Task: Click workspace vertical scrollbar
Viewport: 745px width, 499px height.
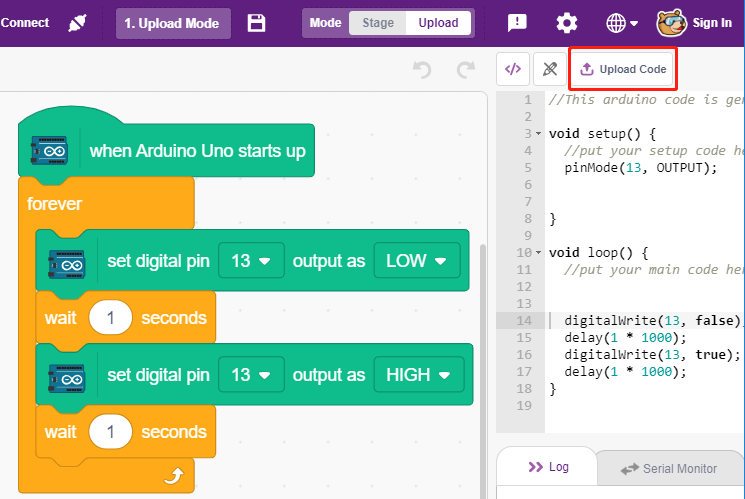Action: (x=483, y=371)
